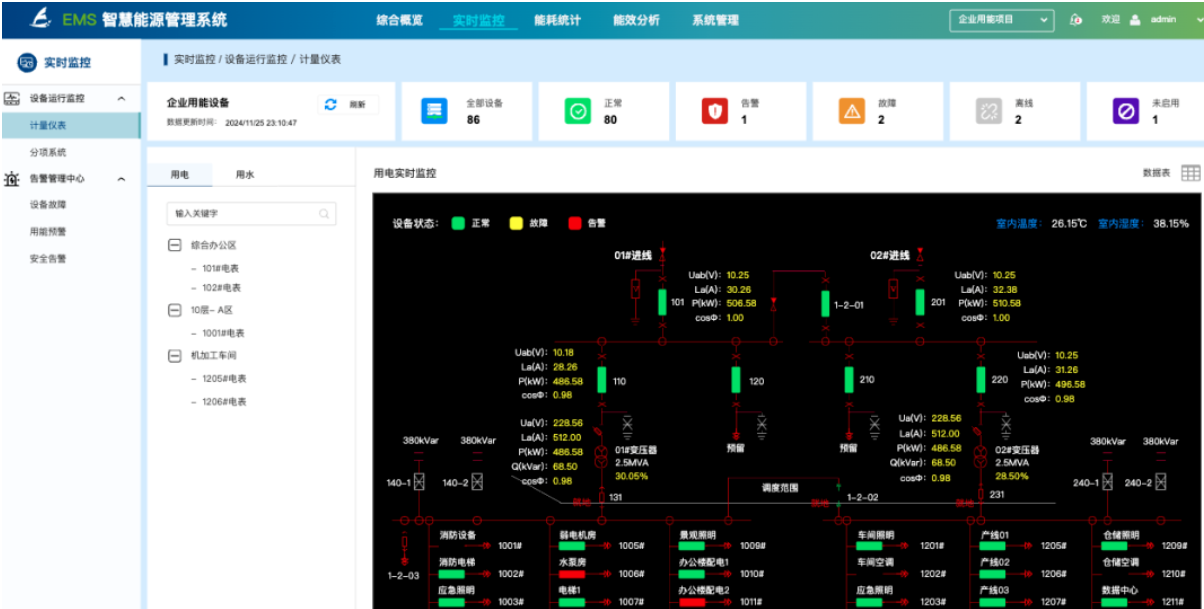Screen dimensions: 1204x609
Task: Click the gray 离线 broken-link icon
Action: pyautogui.click(x=988, y=111)
